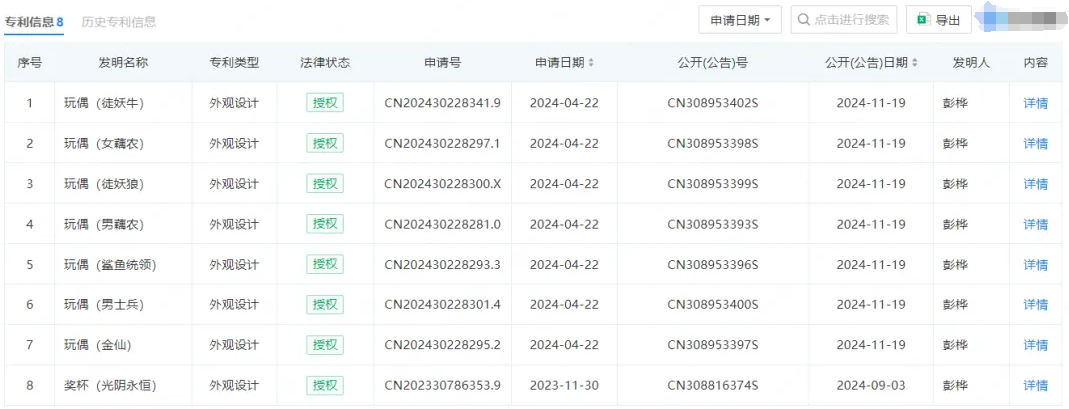Select application number CN202430228293.3

tap(442, 264)
